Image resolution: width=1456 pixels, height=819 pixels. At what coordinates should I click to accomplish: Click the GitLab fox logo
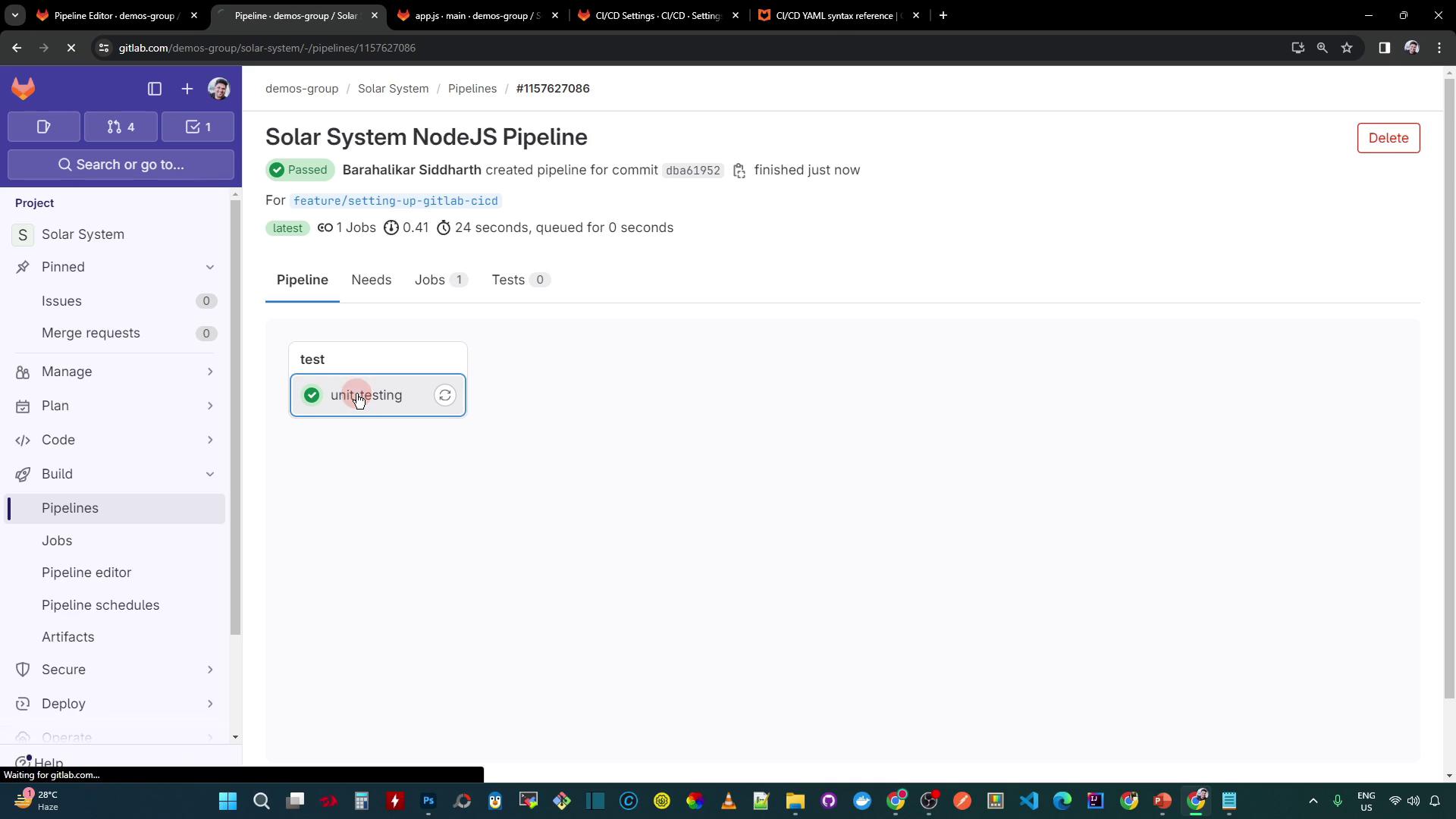[24, 89]
